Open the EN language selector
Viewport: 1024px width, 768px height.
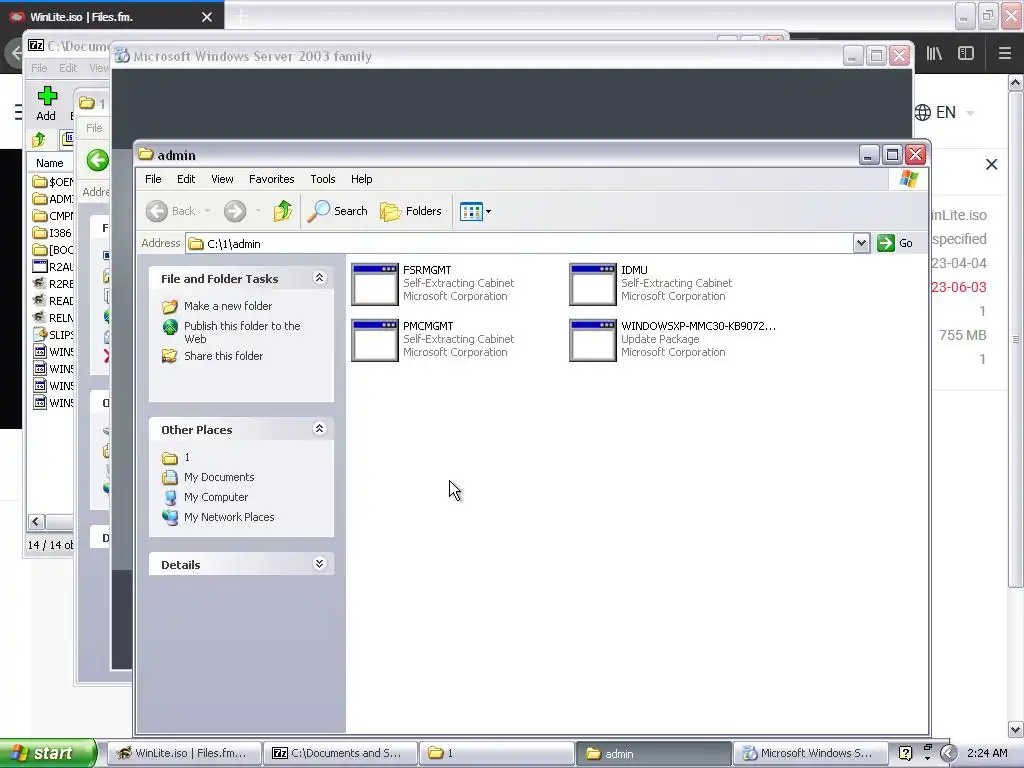(944, 112)
